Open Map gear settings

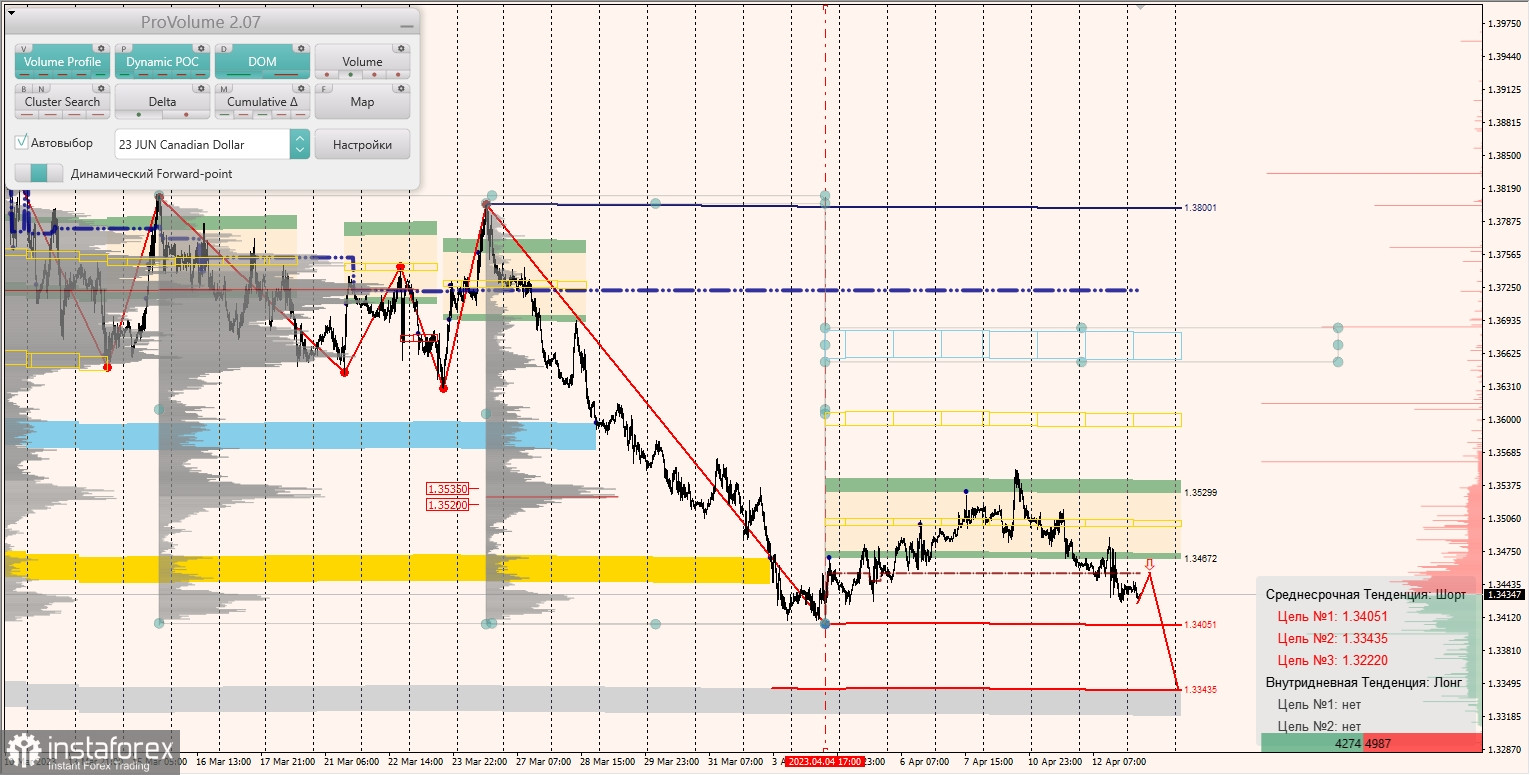[401, 88]
